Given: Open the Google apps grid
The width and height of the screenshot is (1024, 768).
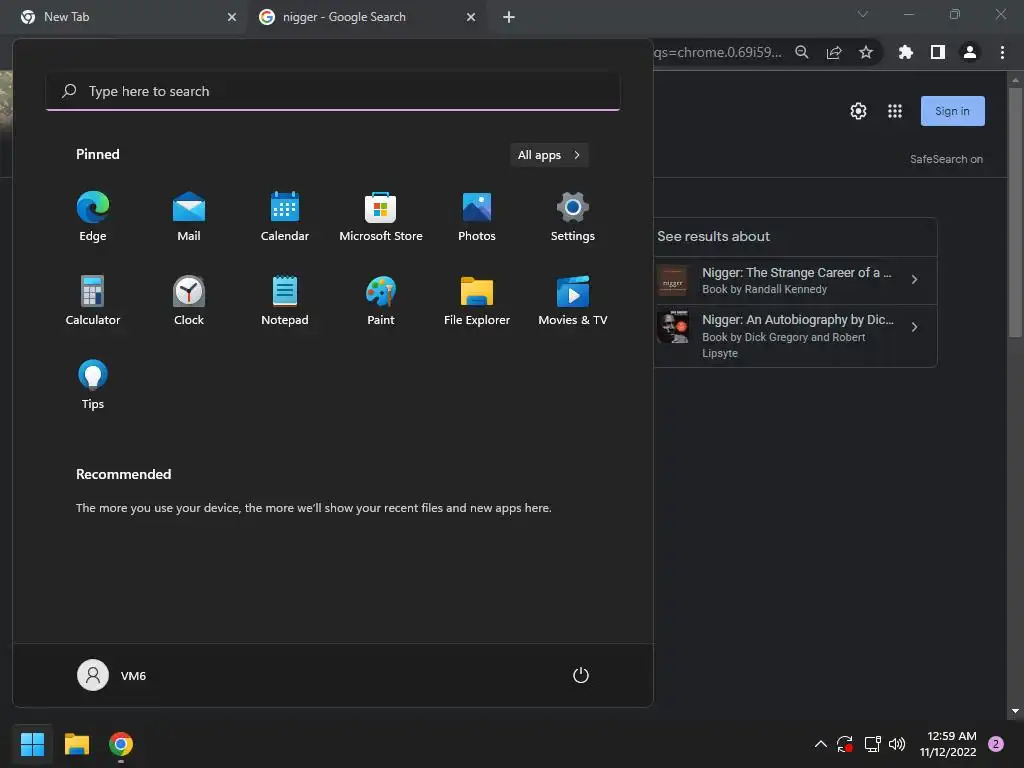Looking at the screenshot, I should pyautogui.click(x=895, y=111).
